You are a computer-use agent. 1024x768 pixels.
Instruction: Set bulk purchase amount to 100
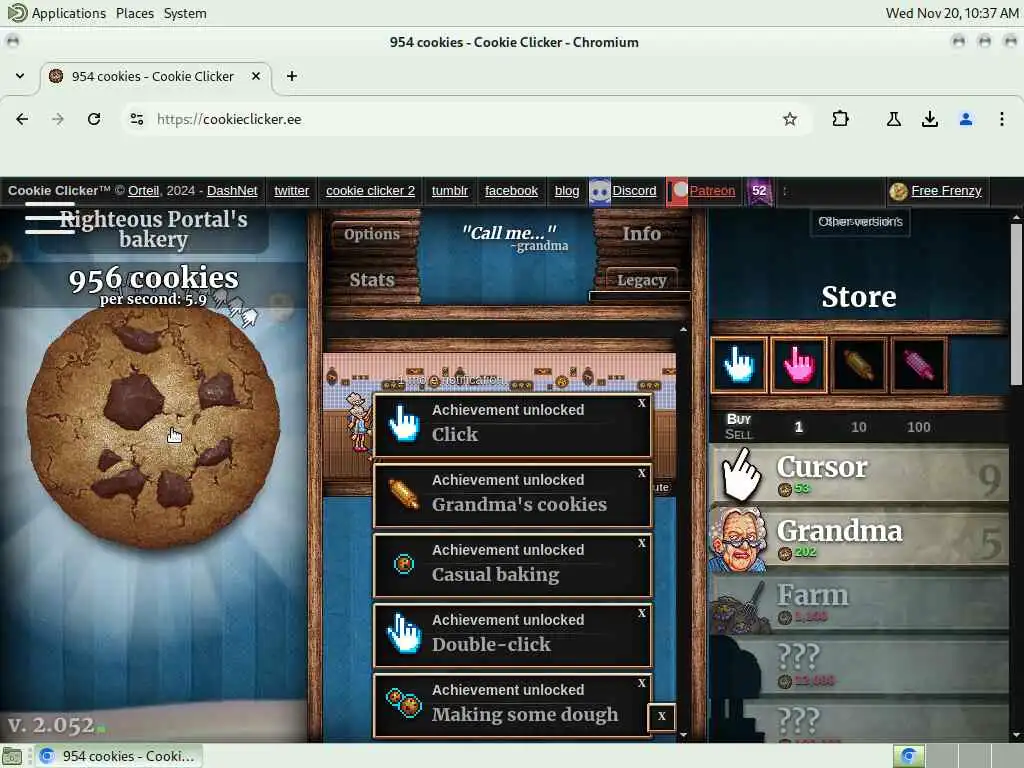[918, 427]
